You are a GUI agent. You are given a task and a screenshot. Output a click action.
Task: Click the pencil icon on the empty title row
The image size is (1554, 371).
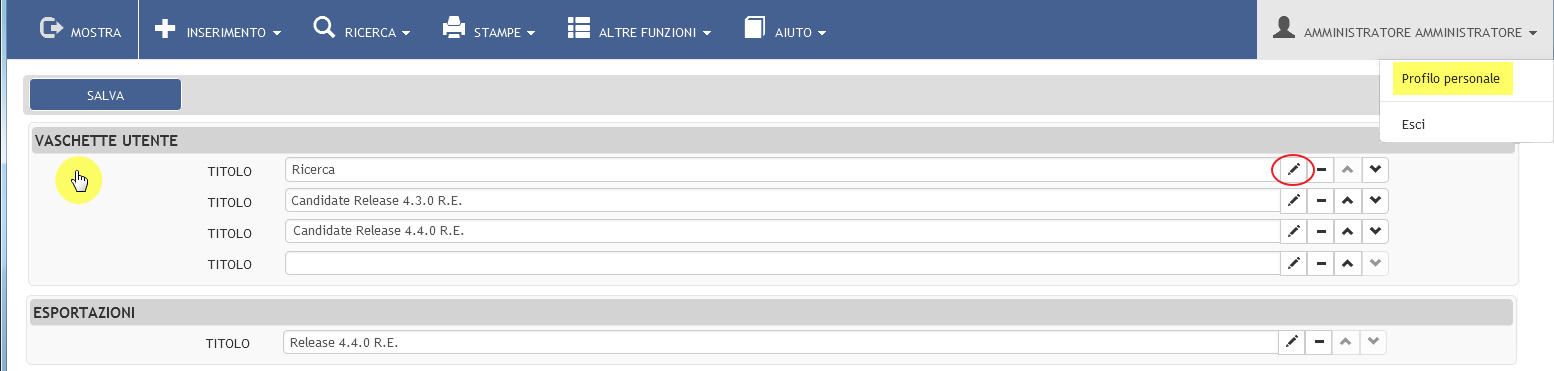[1294, 264]
